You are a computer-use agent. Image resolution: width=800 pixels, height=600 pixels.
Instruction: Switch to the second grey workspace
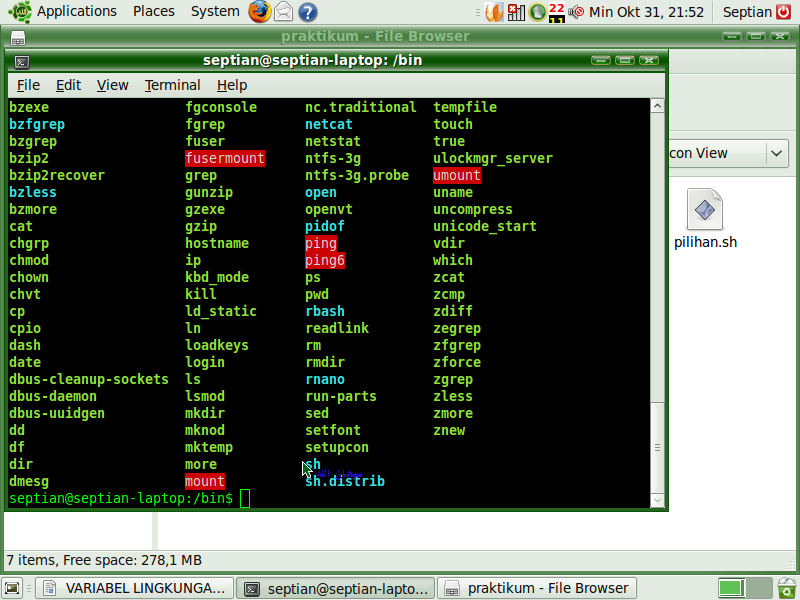point(759,588)
